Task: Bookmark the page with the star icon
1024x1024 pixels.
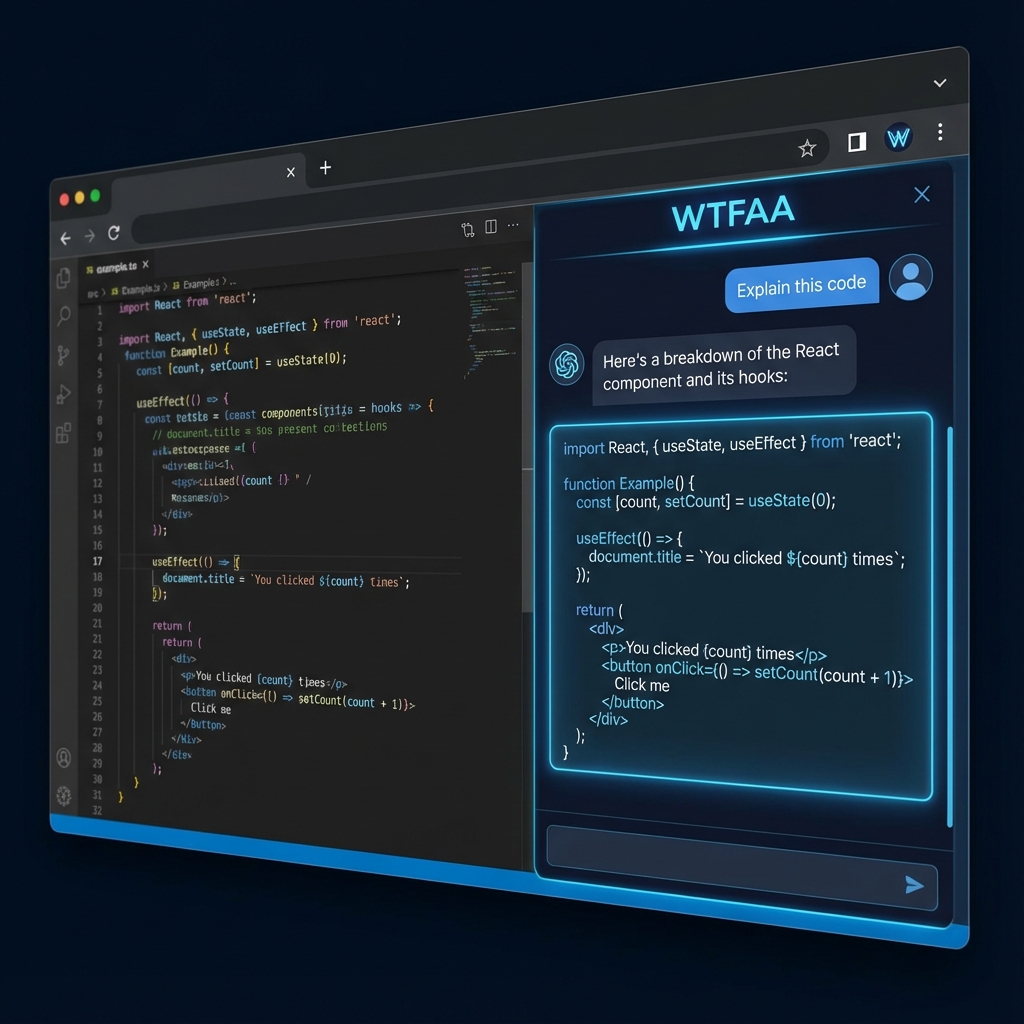Action: tap(807, 148)
